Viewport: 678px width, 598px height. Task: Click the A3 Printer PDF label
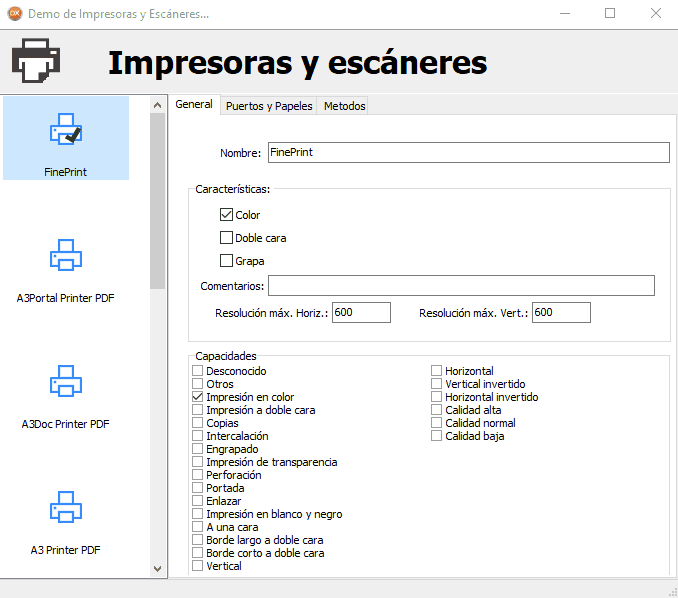tap(65, 550)
